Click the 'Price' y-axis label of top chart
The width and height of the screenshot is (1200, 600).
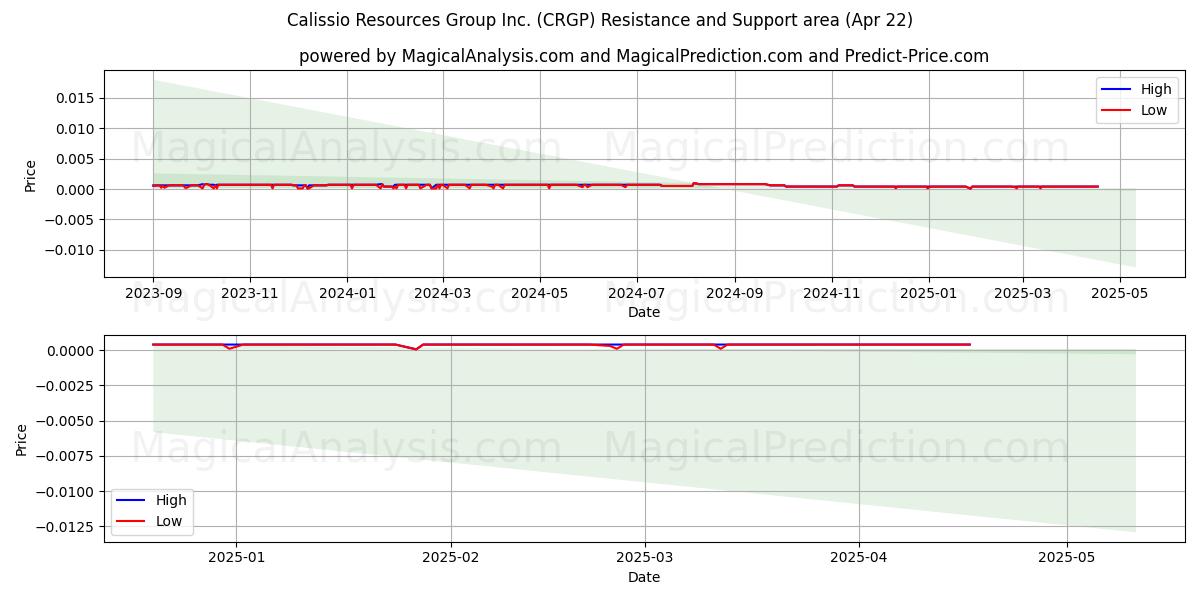(x=30, y=174)
